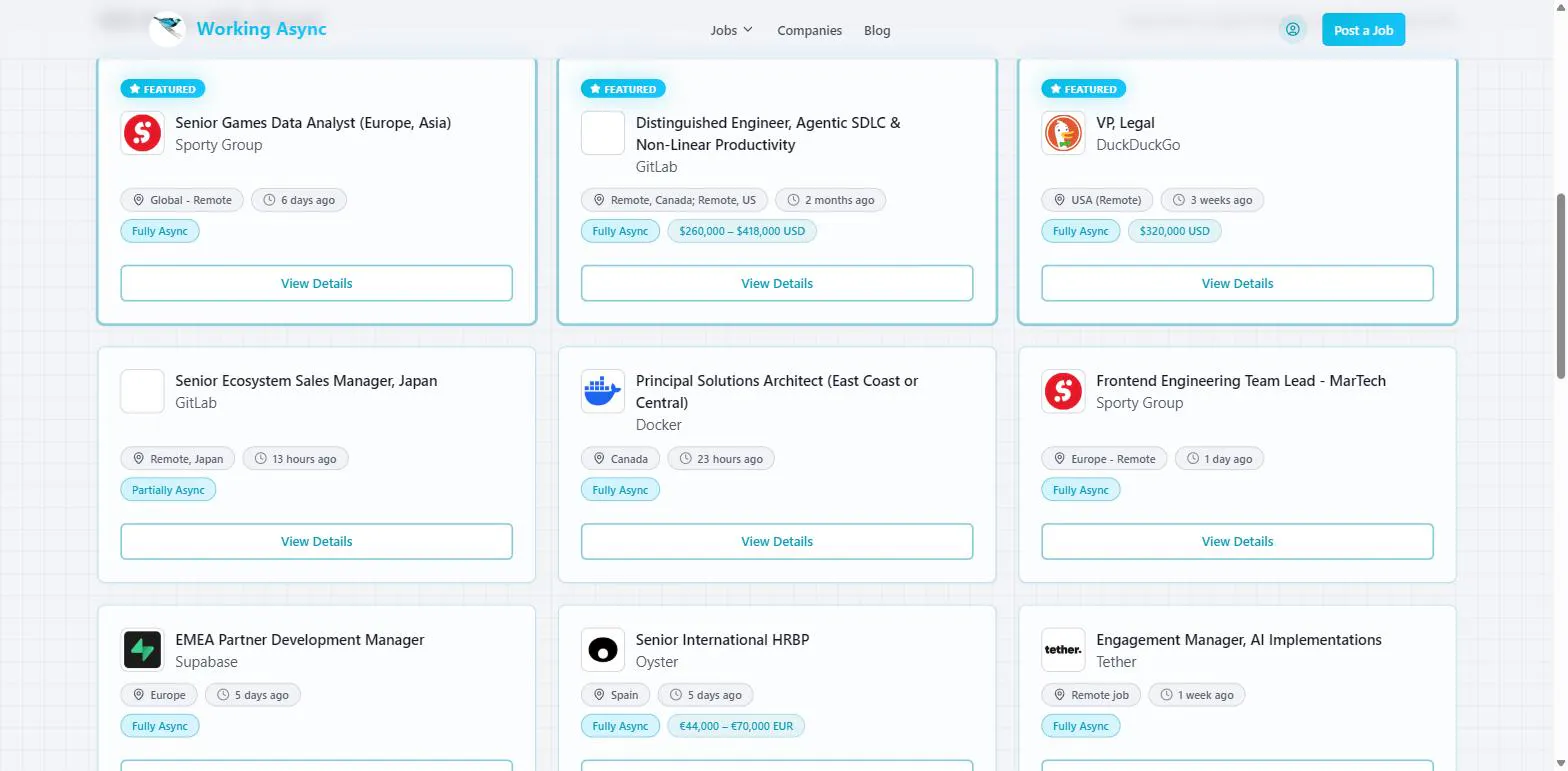The height and width of the screenshot is (771, 1568).
Task: Expand the Jobs dropdown menu
Action: point(731,30)
